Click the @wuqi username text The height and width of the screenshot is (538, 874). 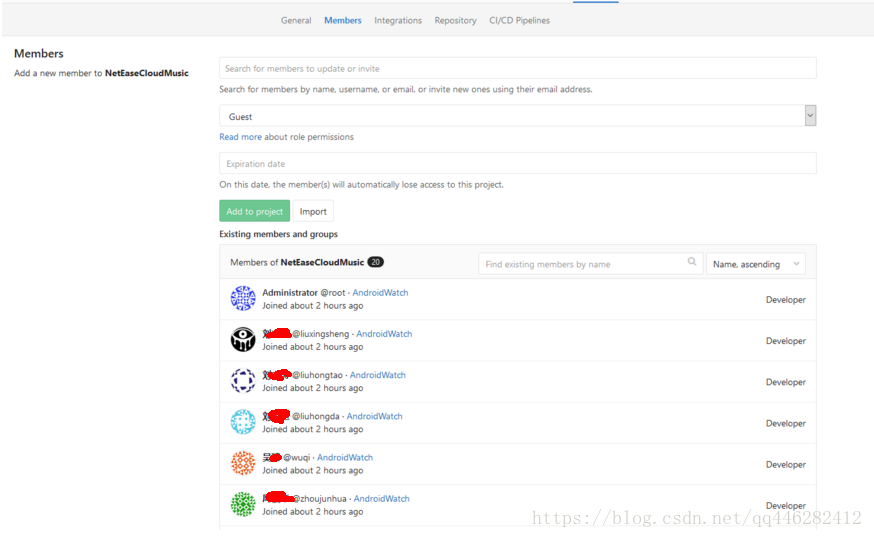297,458
